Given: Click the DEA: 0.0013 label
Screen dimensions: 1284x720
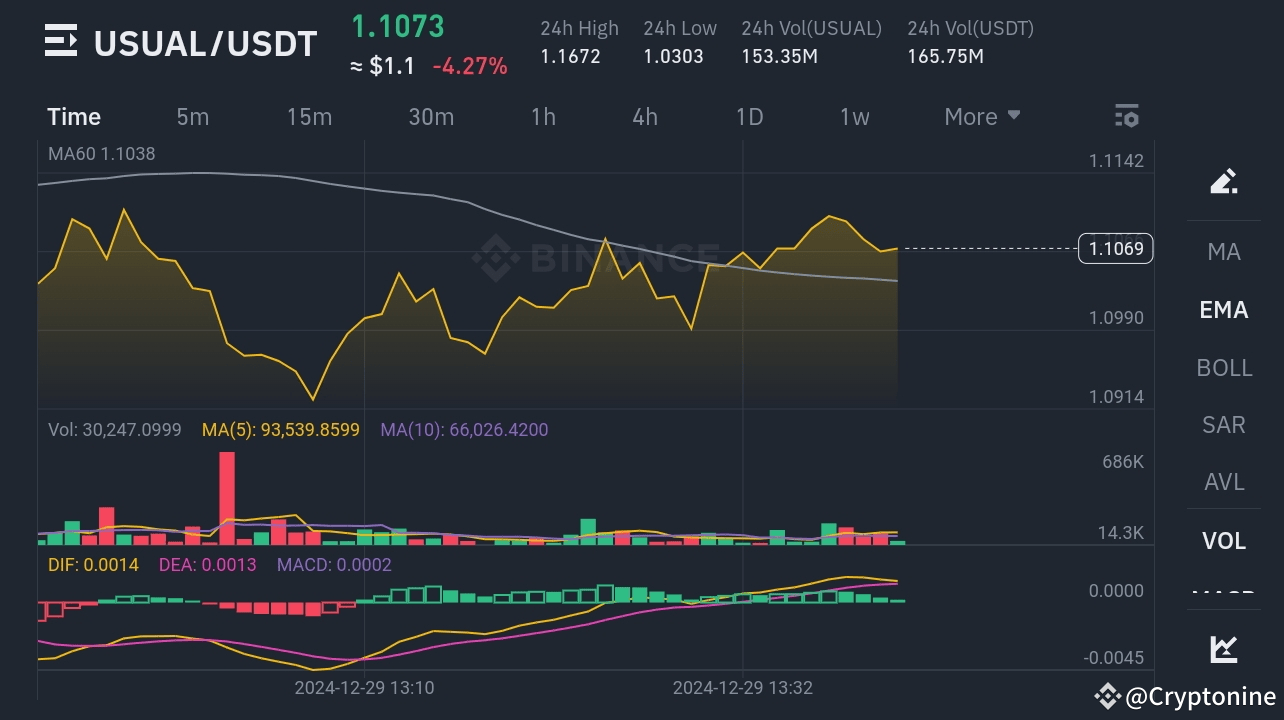Looking at the screenshot, I should (x=207, y=564).
